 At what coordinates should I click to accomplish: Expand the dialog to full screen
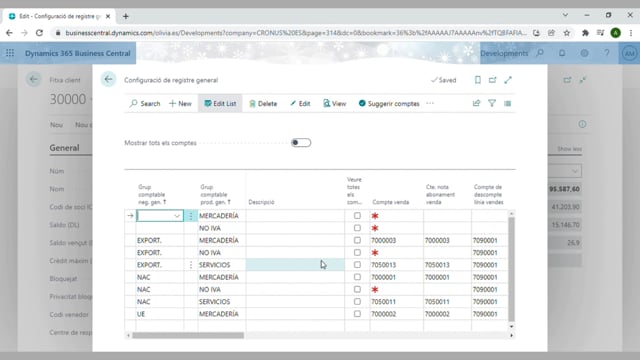(x=508, y=80)
